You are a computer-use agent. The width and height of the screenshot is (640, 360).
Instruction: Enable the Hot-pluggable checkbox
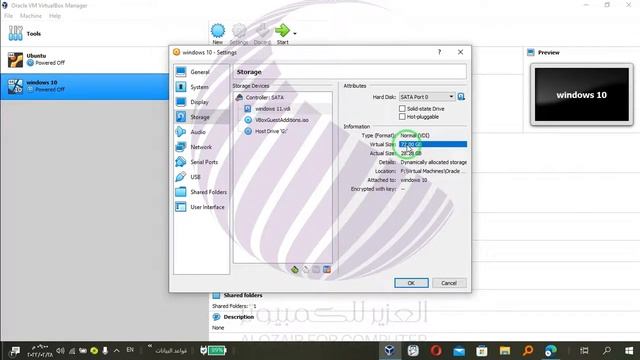[x=402, y=117]
